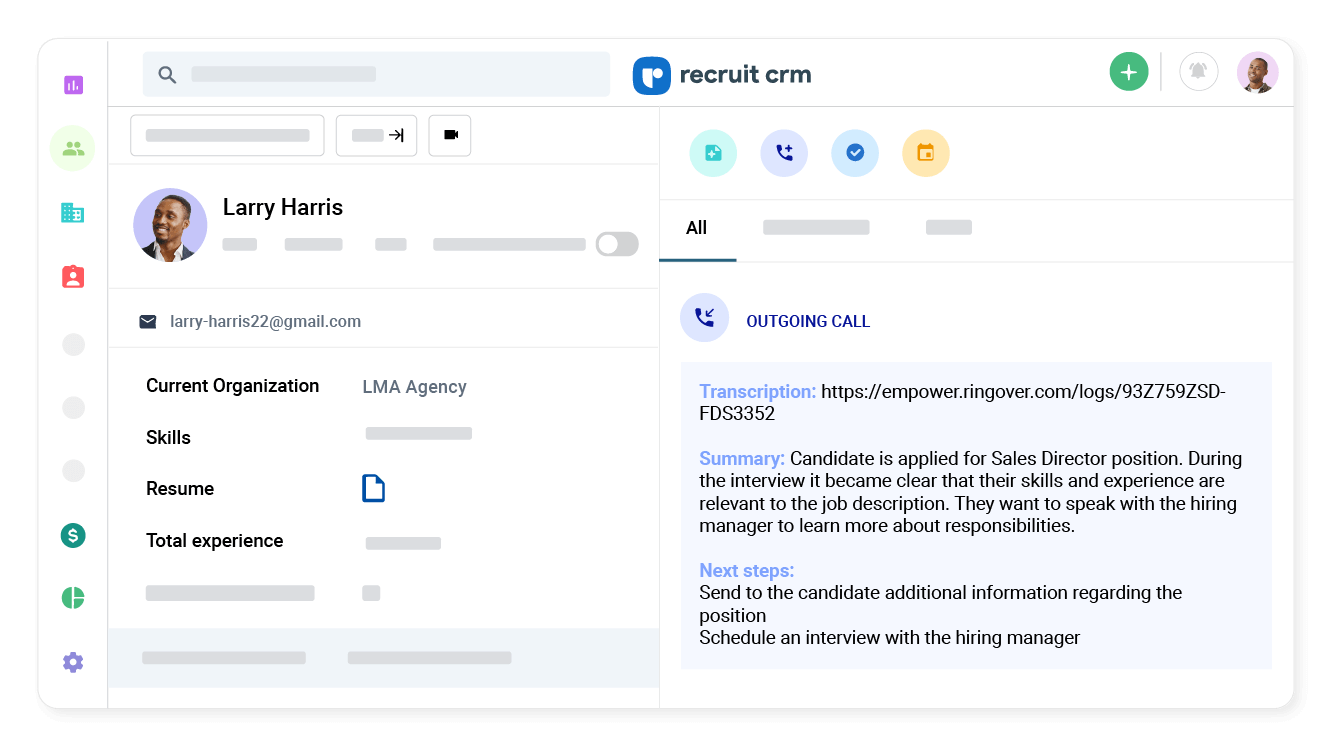Open the analytics bar chart sidebar icon
This screenshot has height=747, width=1332.
tap(72, 85)
